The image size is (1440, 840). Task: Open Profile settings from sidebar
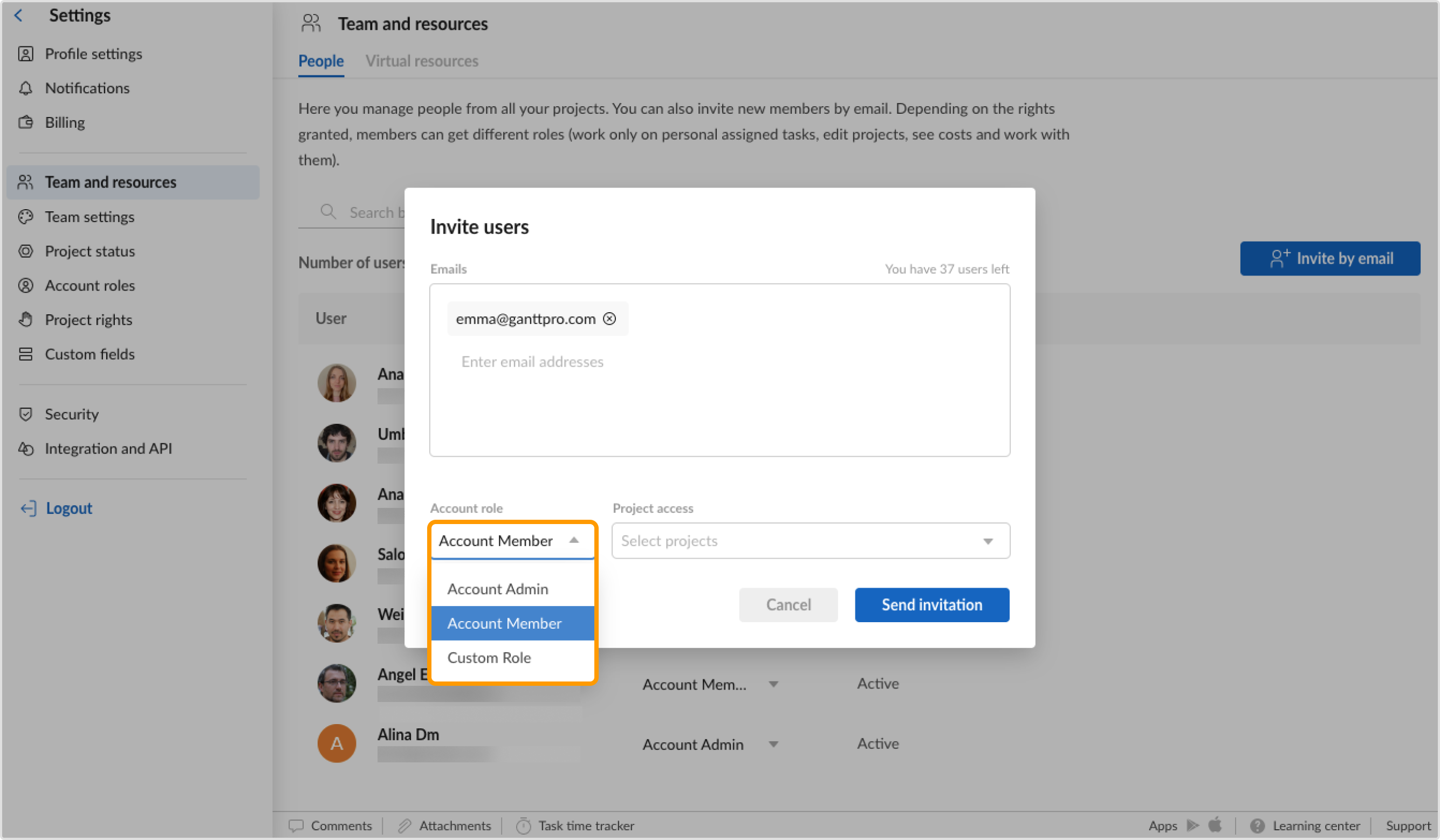tap(94, 53)
